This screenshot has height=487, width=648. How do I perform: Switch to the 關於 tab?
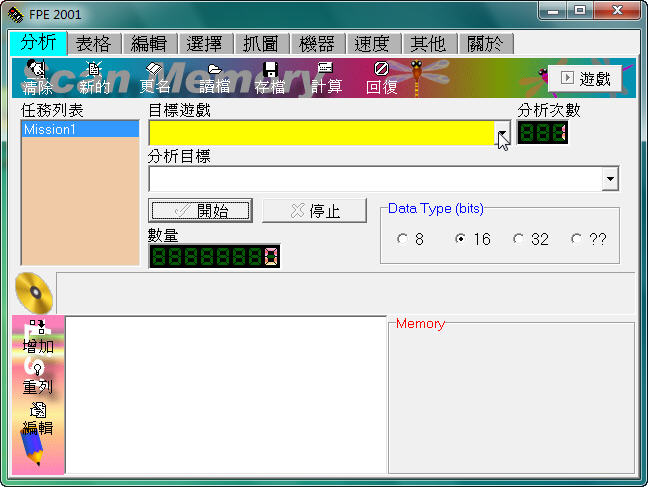coord(485,43)
